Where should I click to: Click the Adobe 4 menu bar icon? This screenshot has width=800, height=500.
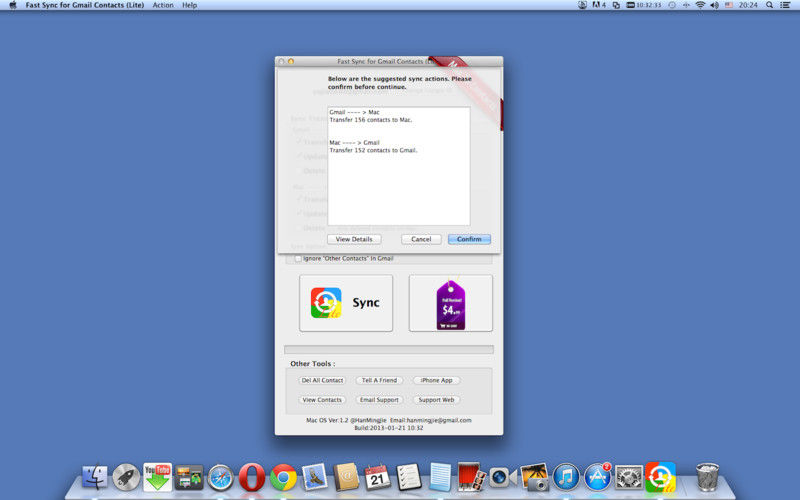[x=599, y=5]
